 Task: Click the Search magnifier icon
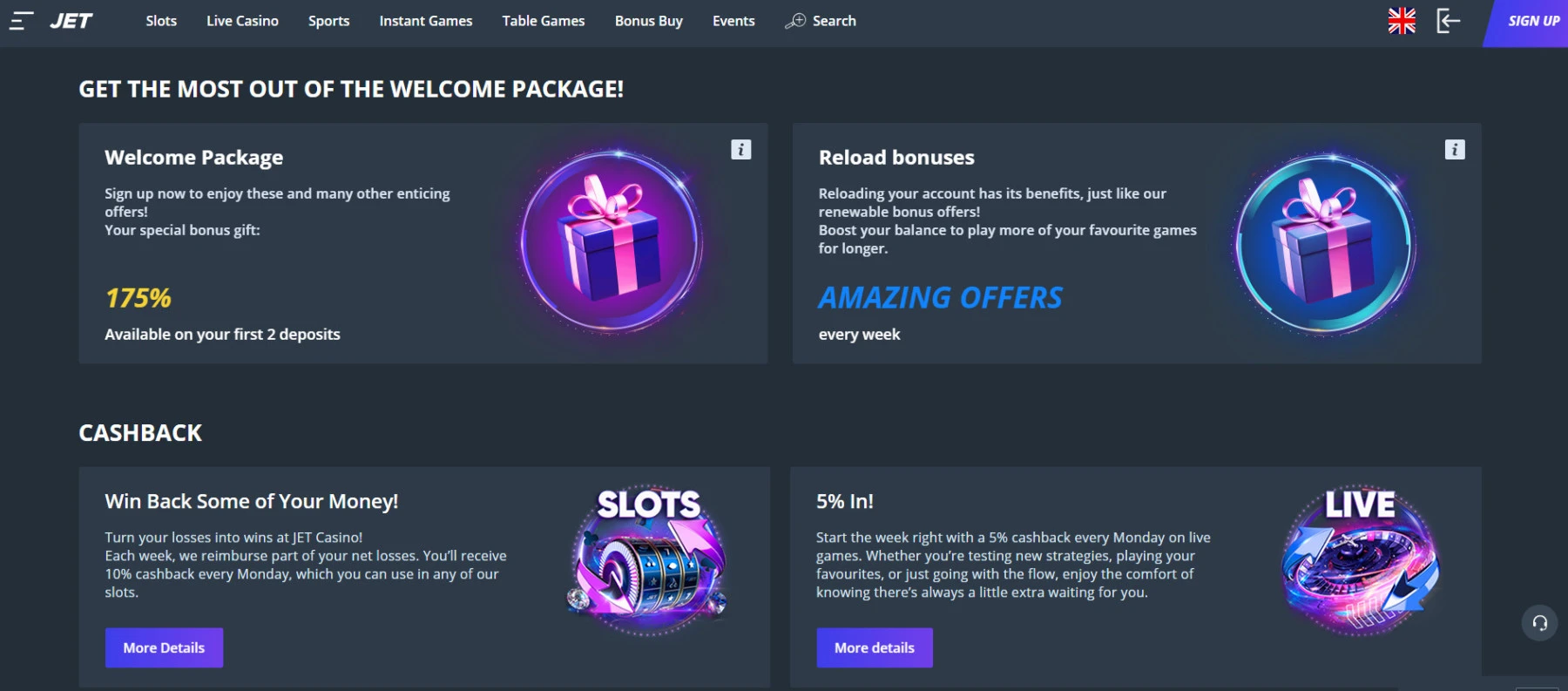coord(795,21)
